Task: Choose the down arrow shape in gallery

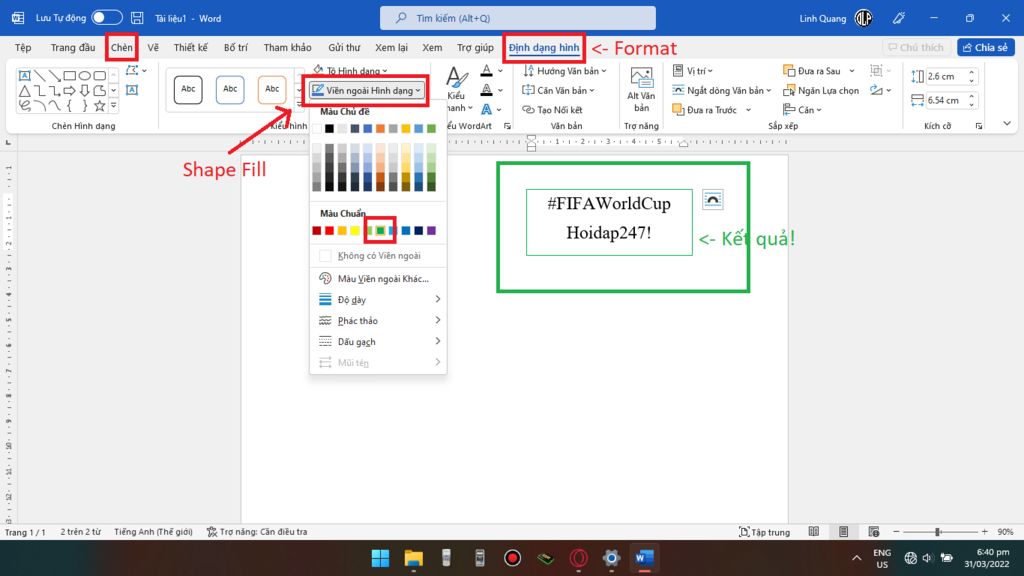Action: 84,91
